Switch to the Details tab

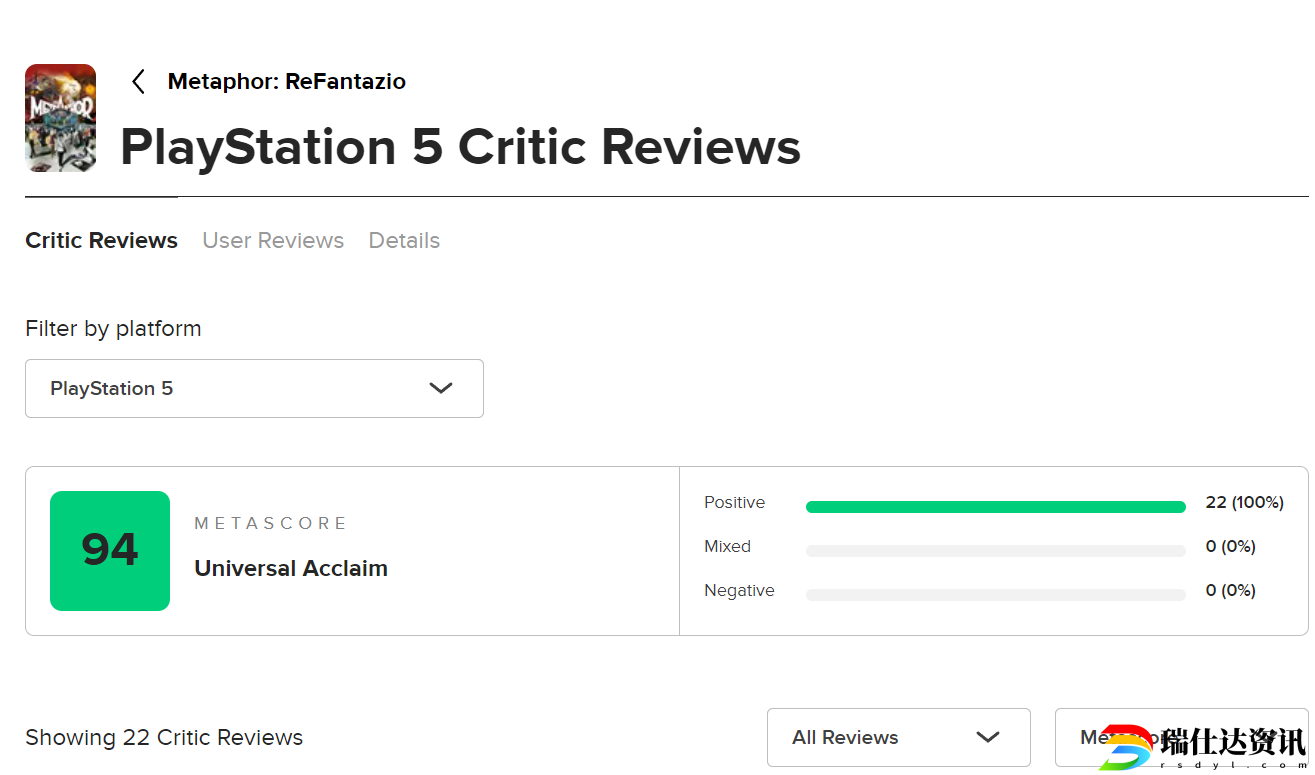pyautogui.click(x=404, y=240)
